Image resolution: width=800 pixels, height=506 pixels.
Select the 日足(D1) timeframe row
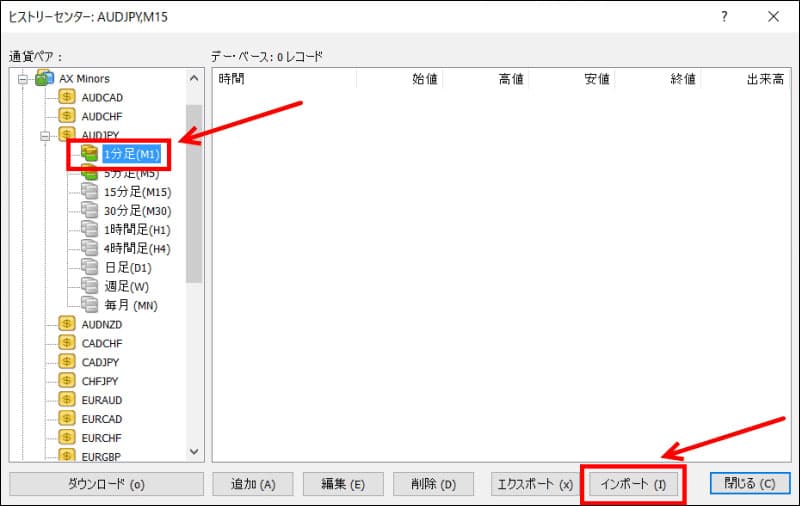coord(128,267)
